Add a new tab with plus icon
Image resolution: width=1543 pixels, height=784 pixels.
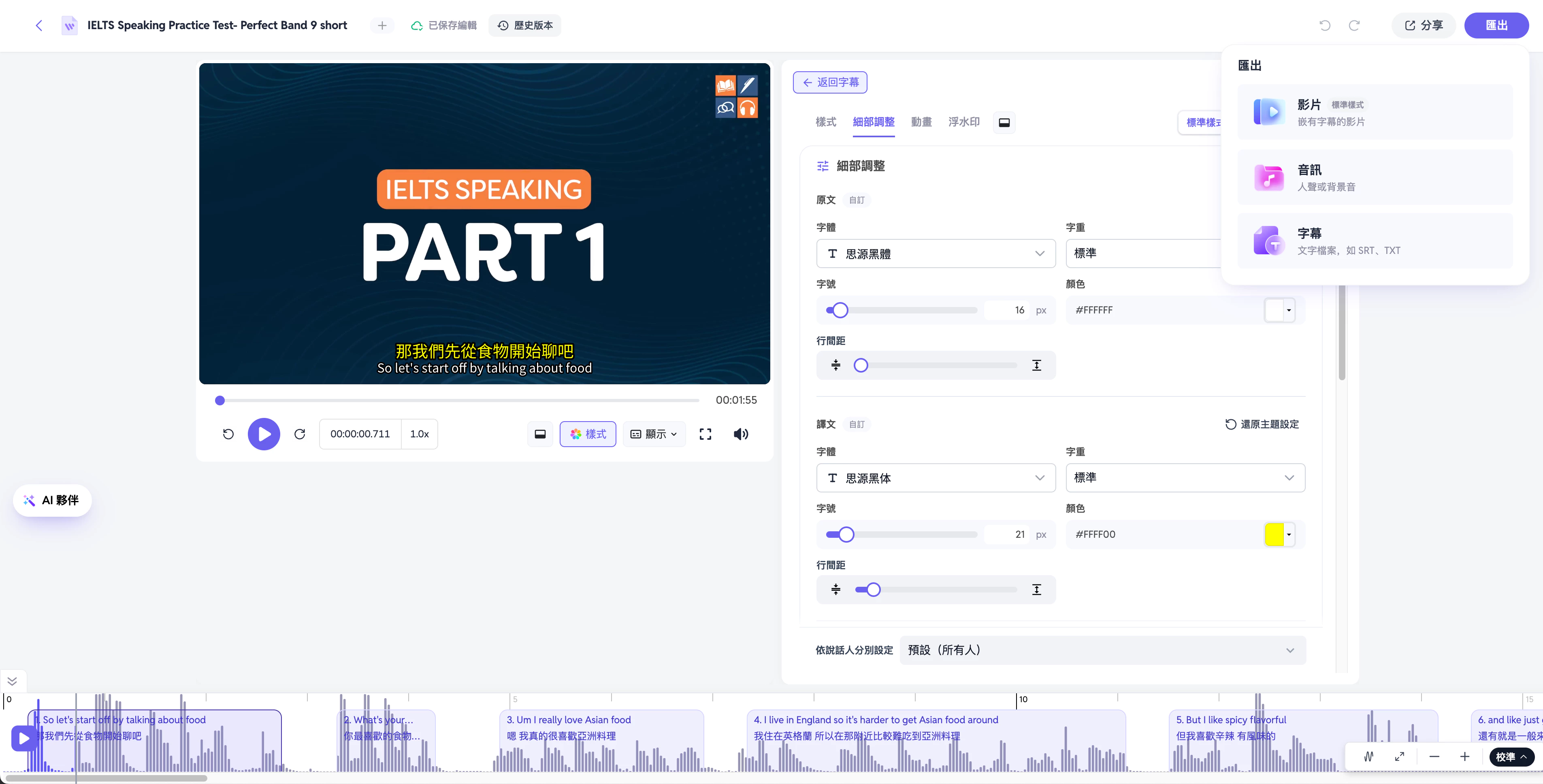[x=382, y=25]
